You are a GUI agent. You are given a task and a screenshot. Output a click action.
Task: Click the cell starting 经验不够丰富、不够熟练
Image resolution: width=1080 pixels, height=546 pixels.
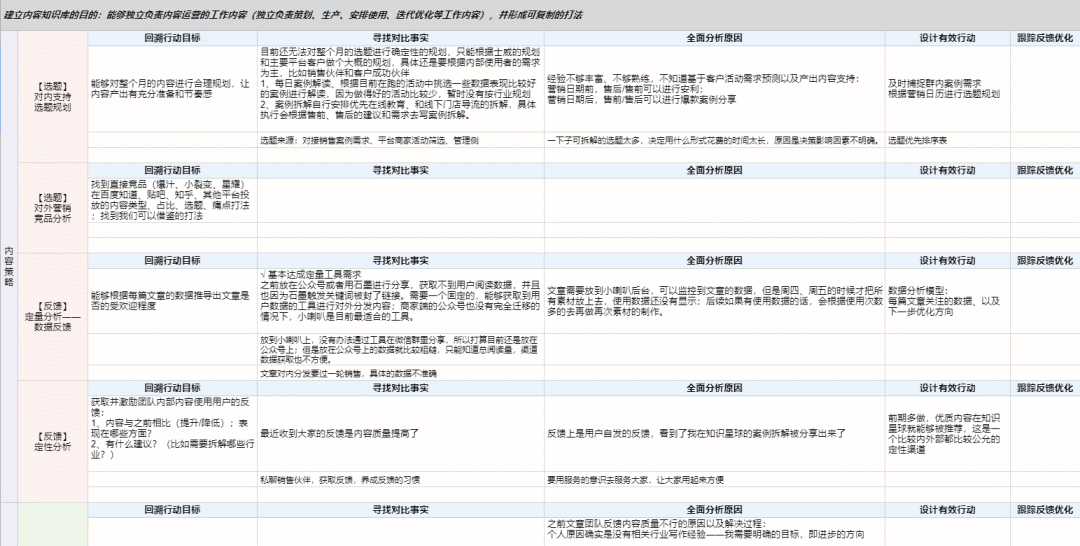coord(713,89)
